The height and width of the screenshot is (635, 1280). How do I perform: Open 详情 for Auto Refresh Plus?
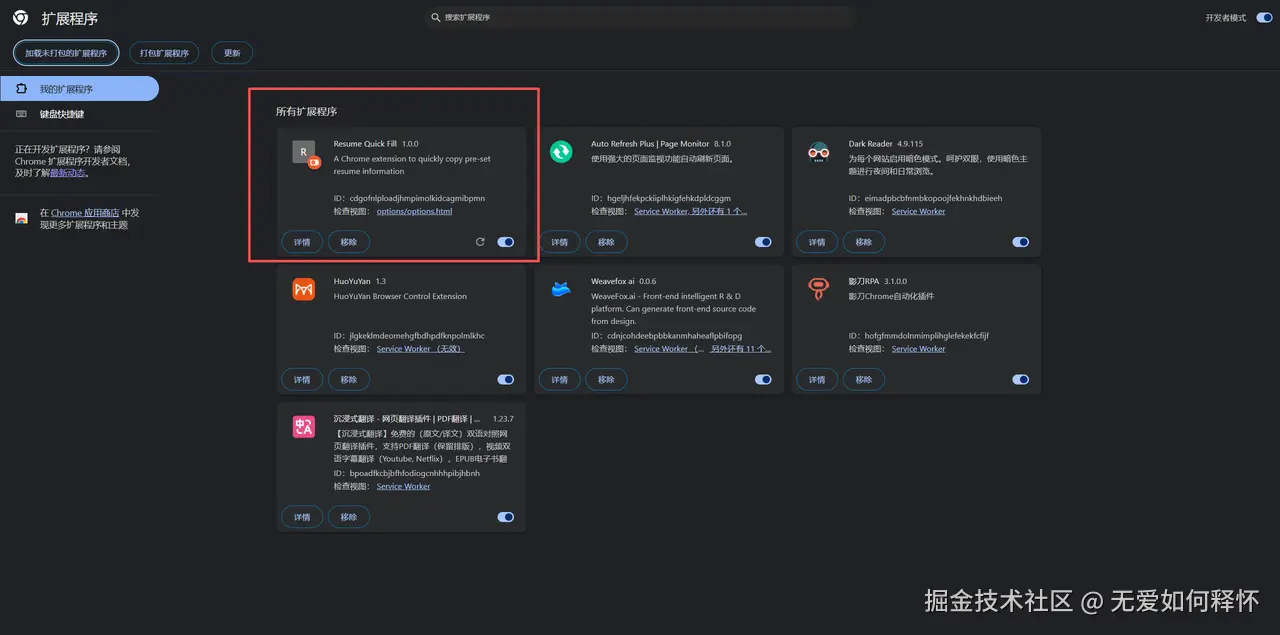pos(560,242)
